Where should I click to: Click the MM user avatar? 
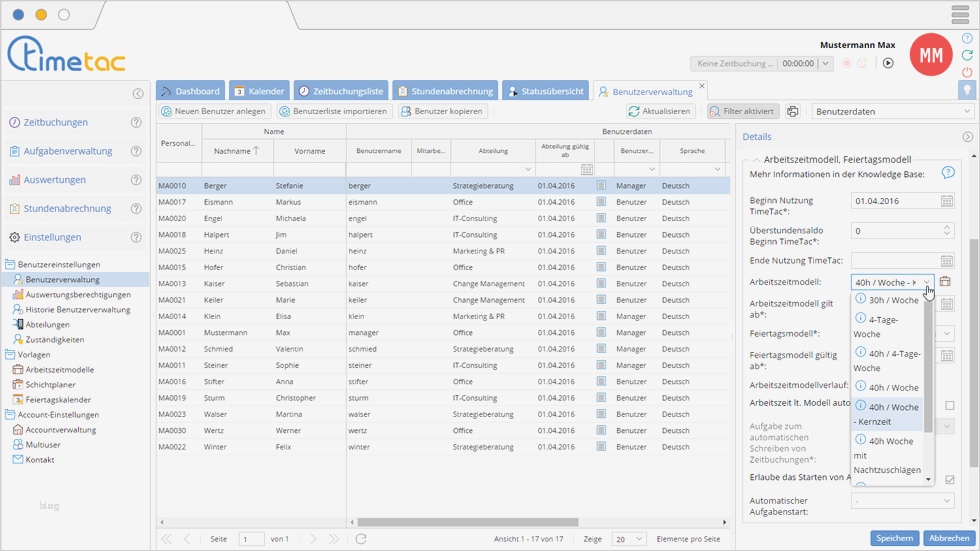931,55
